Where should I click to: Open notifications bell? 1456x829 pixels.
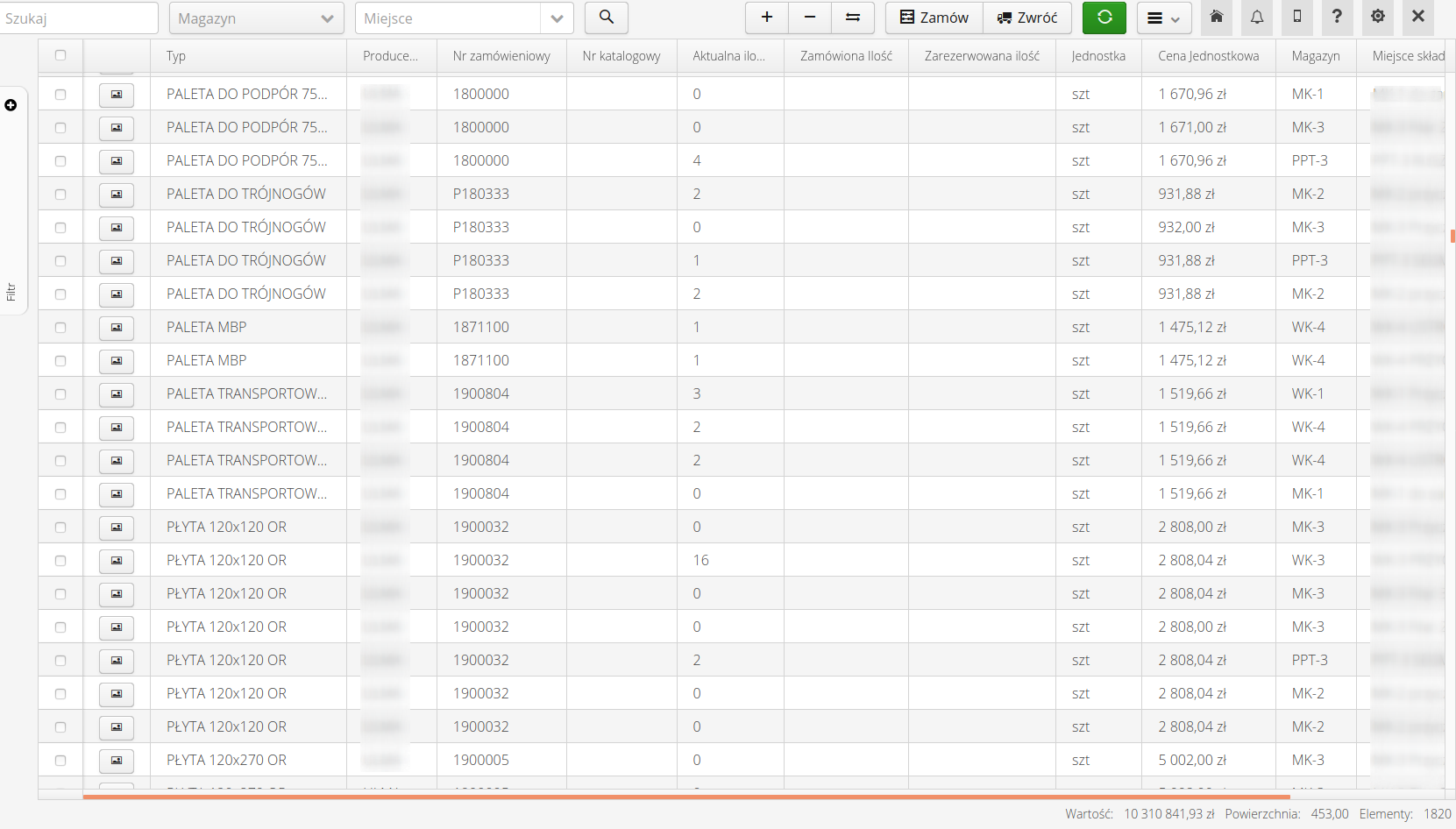pyautogui.click(x=1256, y=17)
